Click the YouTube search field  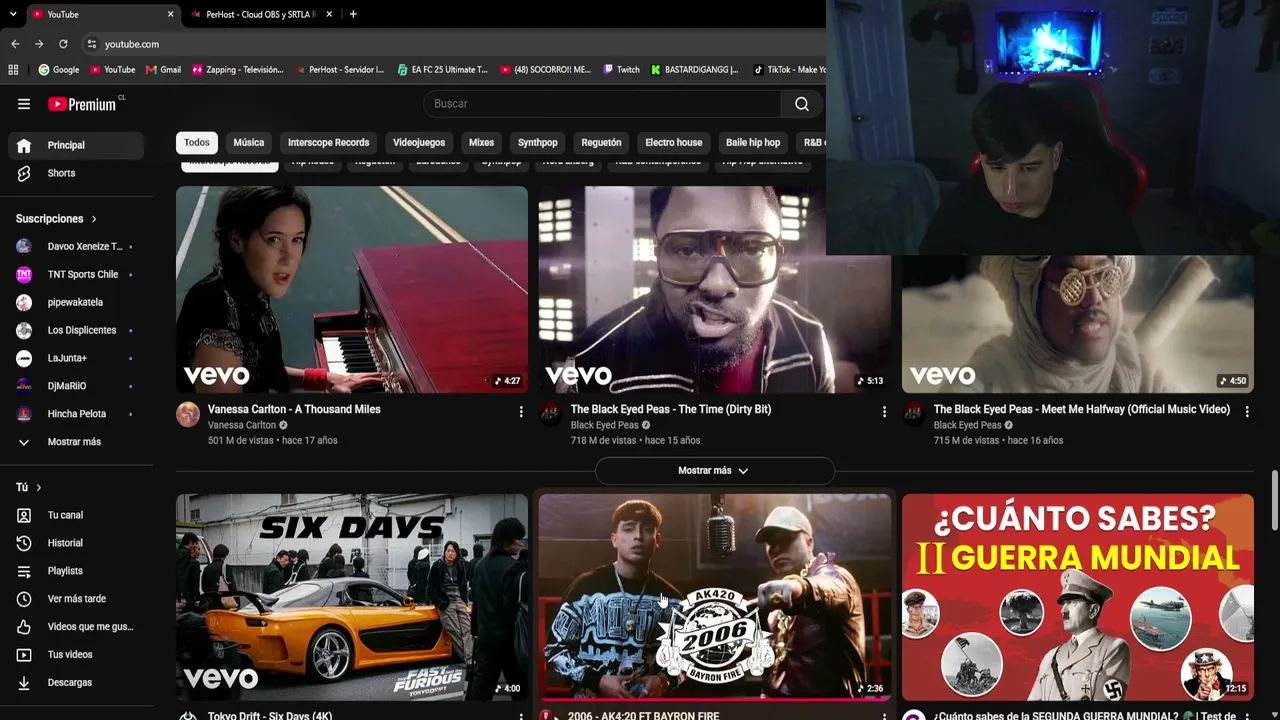604,104
